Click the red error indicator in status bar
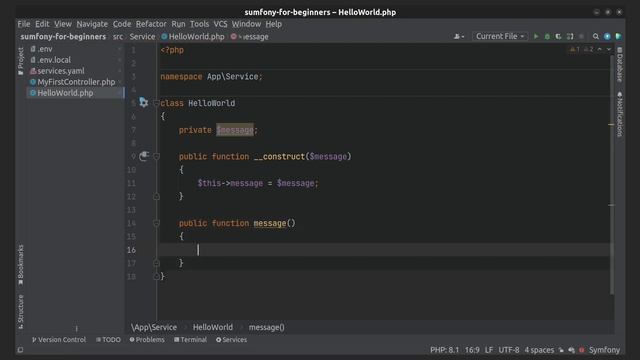Viewport: 640px width, 360px height. tap(582, 350)
